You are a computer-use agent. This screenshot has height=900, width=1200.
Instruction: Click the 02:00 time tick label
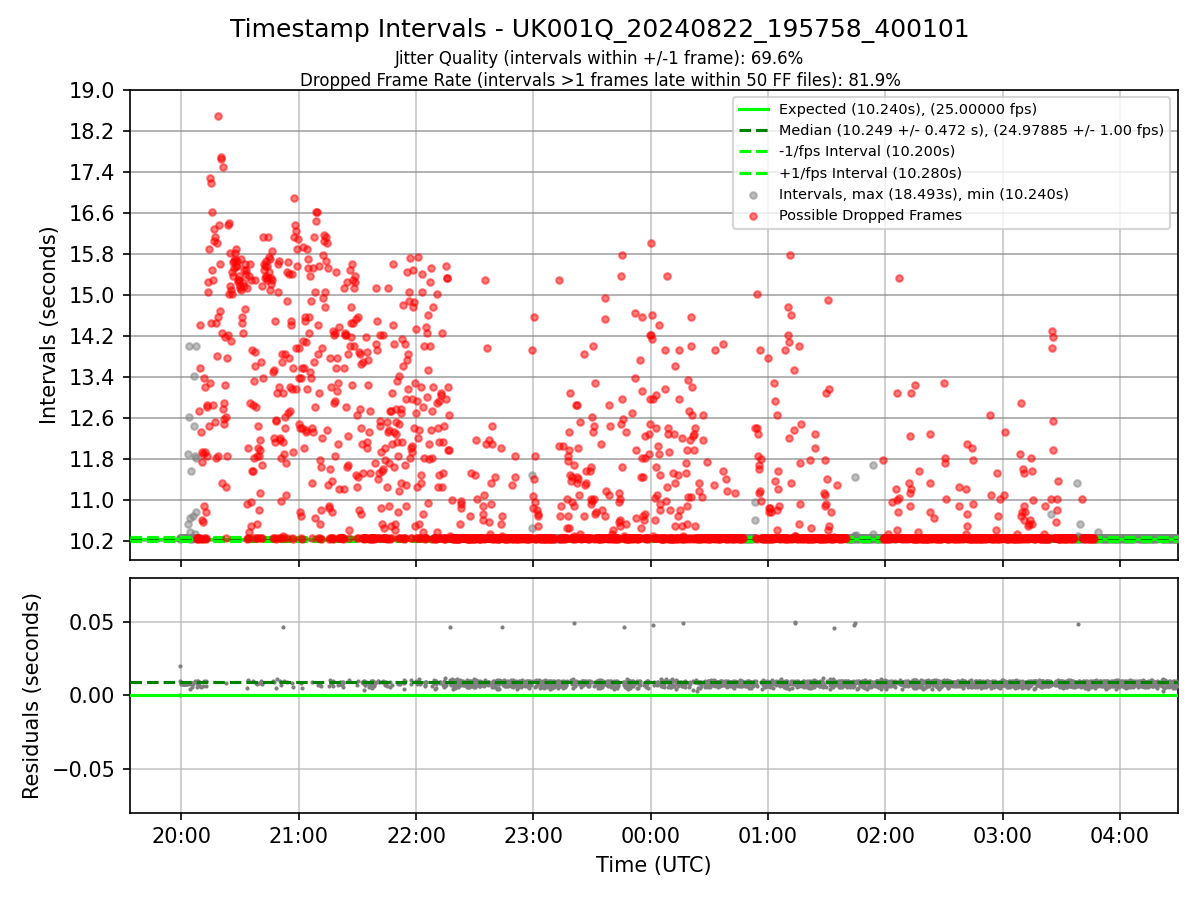(x=885, y=834)
